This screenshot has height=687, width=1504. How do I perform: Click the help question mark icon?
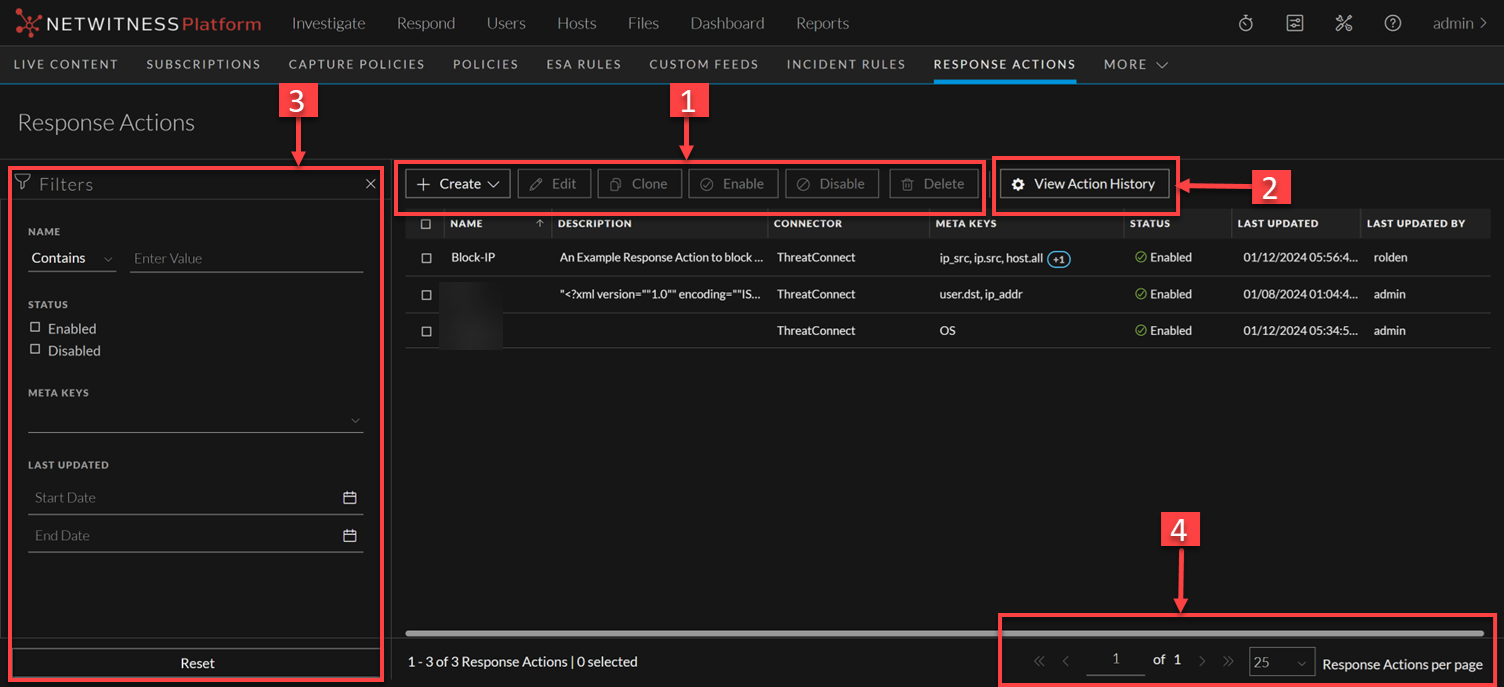[1393, 23]
